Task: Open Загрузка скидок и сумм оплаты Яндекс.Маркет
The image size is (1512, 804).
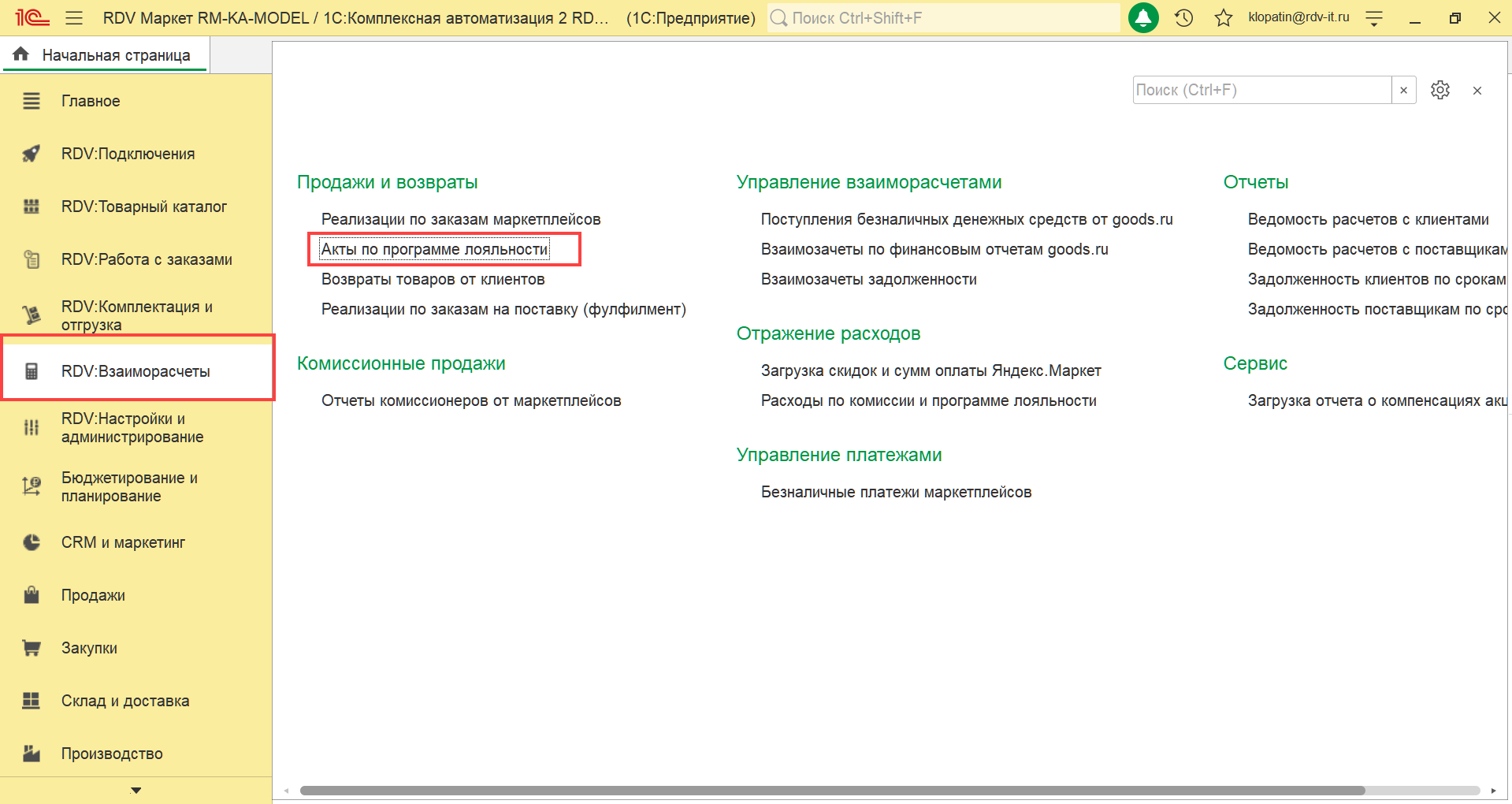Action: (931, 370)
